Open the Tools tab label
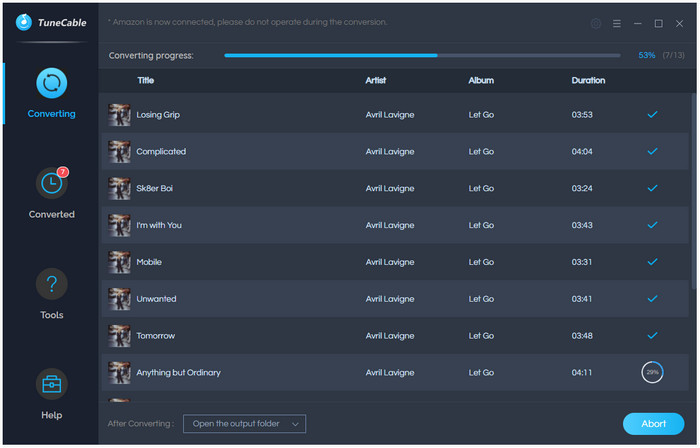Image resolution: width=700 pixels, height=448 pixels. coord(51,315)
